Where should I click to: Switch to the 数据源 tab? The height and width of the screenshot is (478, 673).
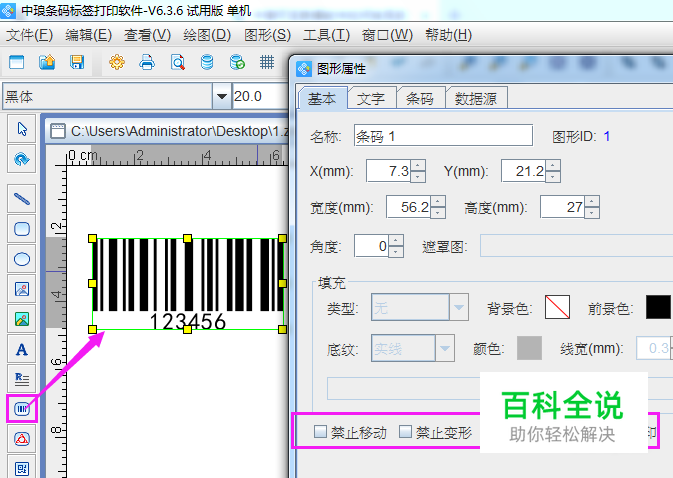[x=476, y=99]
